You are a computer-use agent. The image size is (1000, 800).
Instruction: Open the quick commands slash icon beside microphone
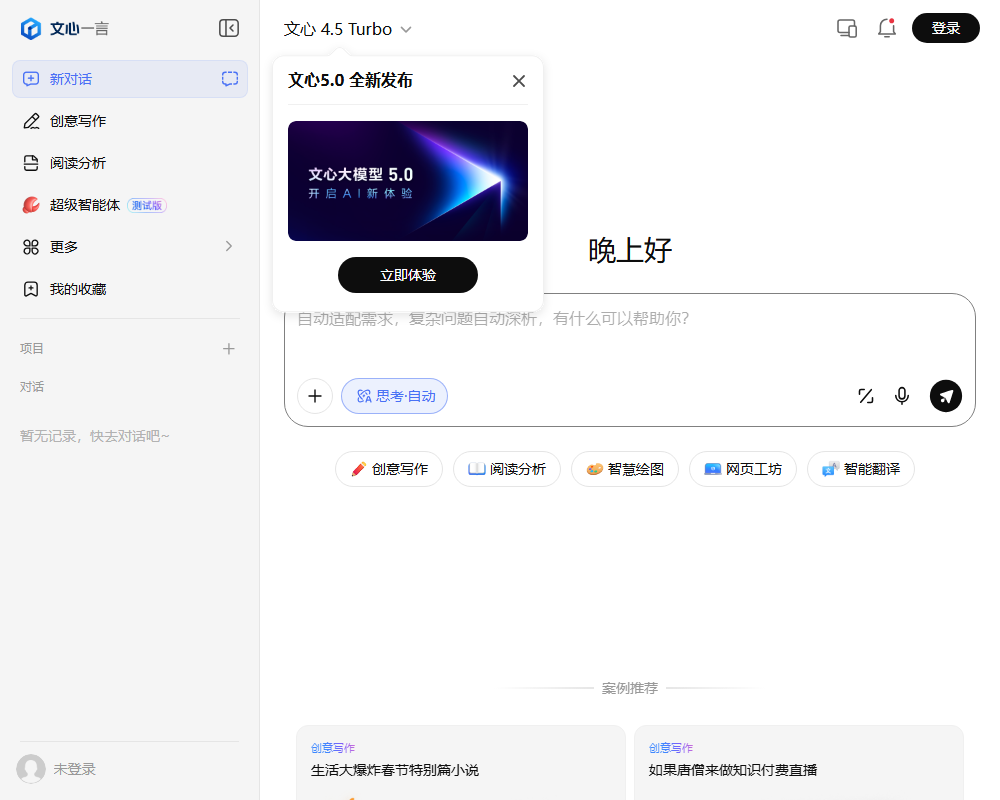[865, 396]
